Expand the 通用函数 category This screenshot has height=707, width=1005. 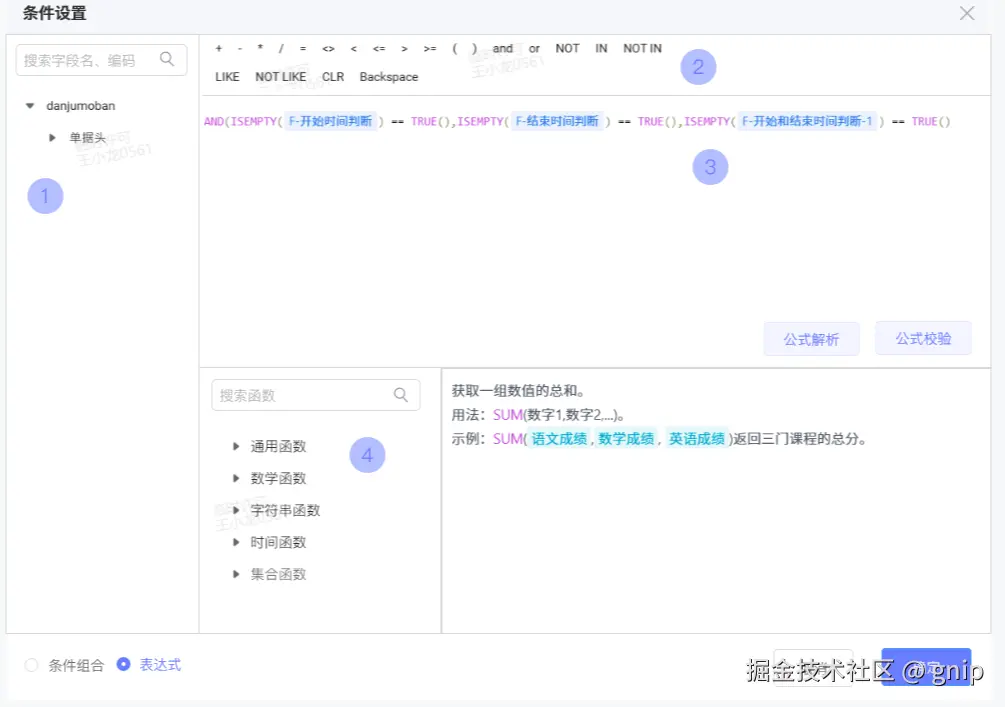(x=236, y=446)
